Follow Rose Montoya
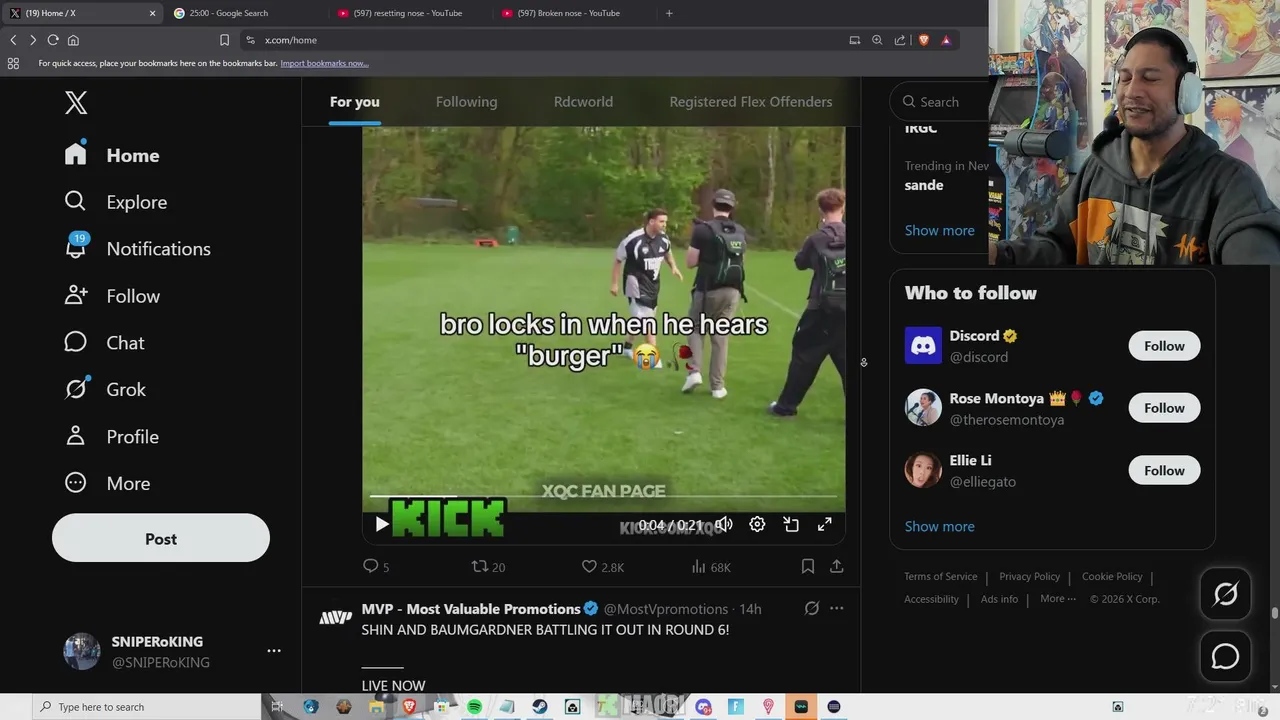 pyautogui.click(x=1164, y=408)
